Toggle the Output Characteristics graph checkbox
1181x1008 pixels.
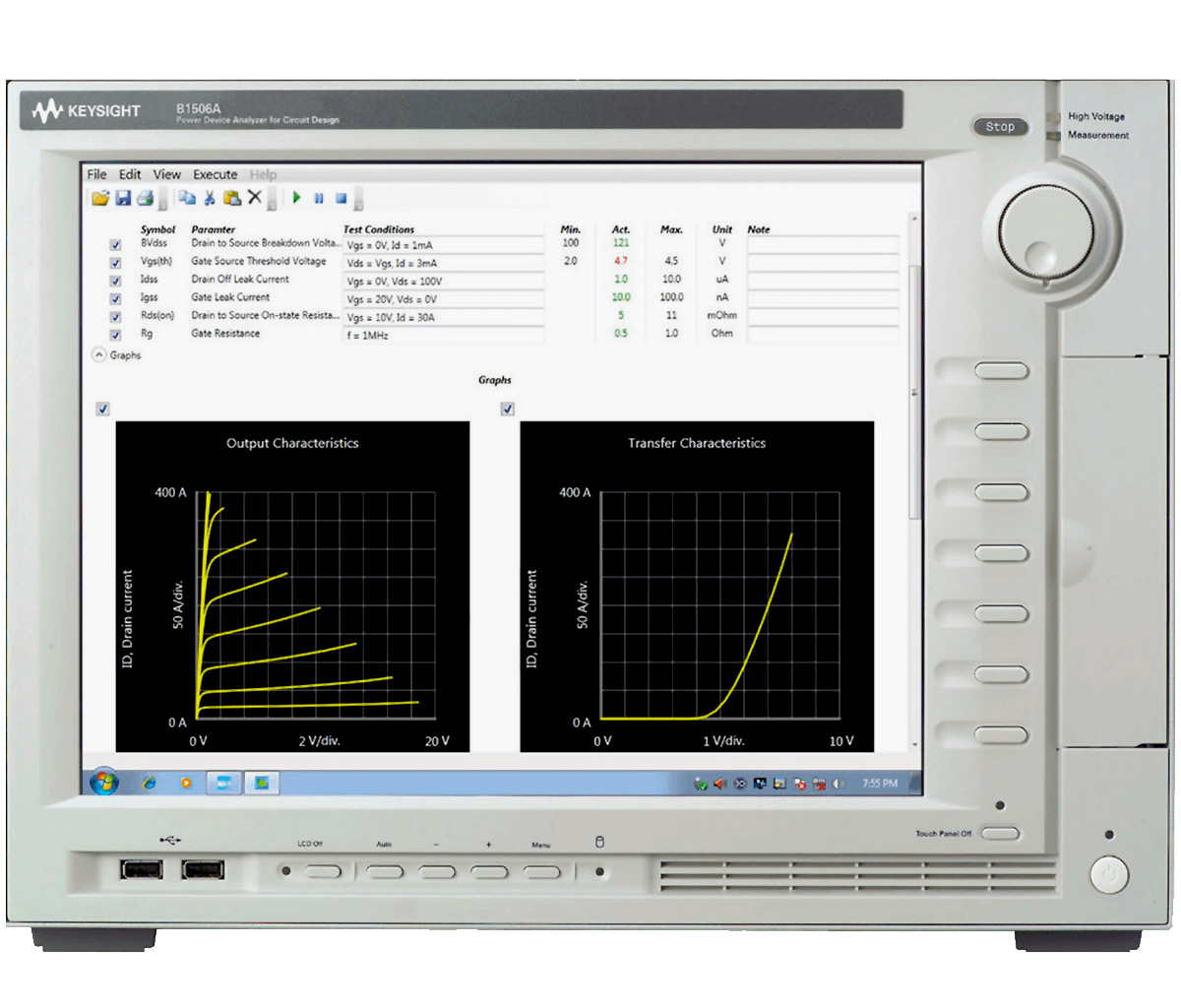102,409
